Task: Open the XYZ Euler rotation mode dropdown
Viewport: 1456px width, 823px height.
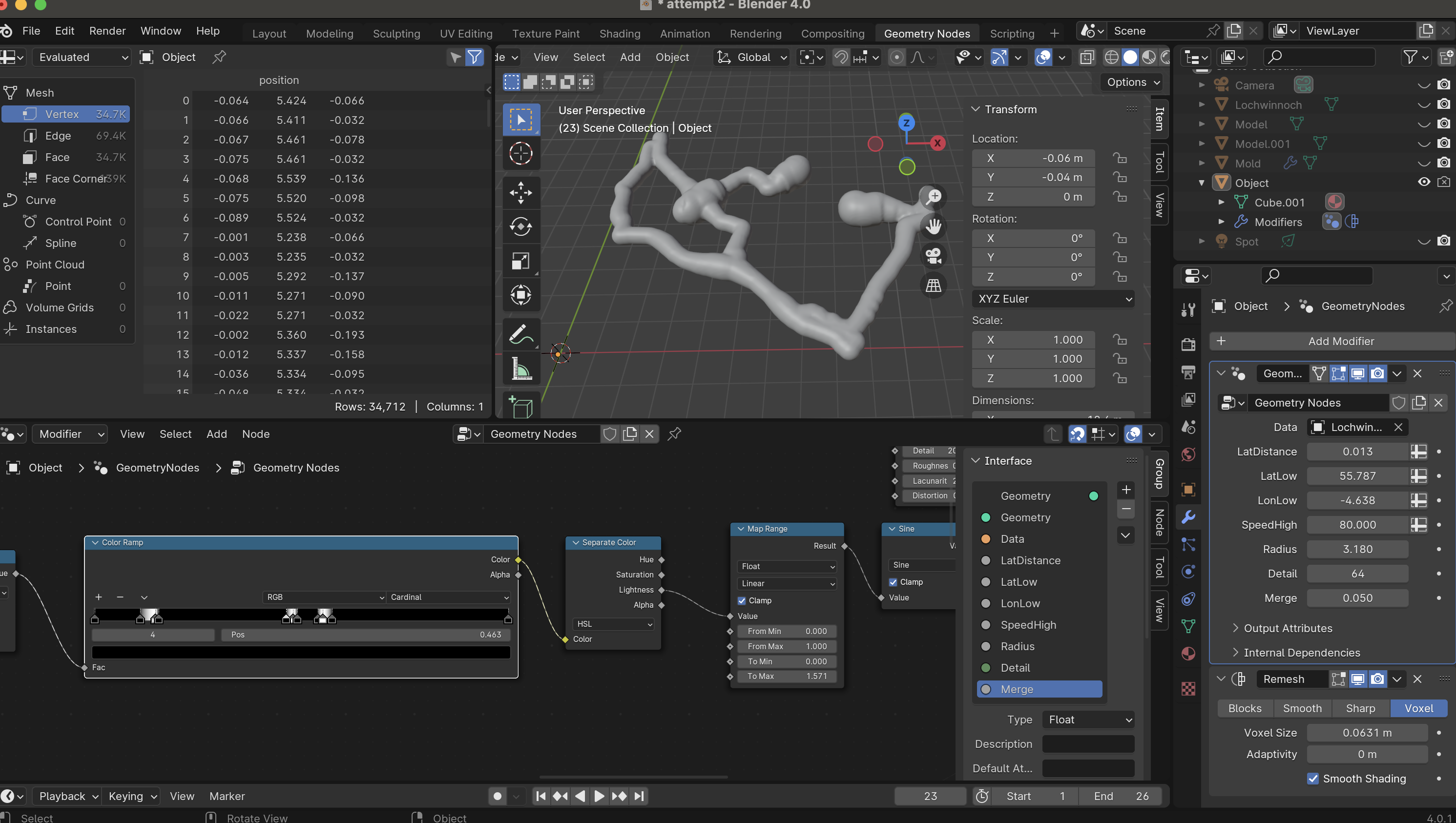Action: [1053, 298]
